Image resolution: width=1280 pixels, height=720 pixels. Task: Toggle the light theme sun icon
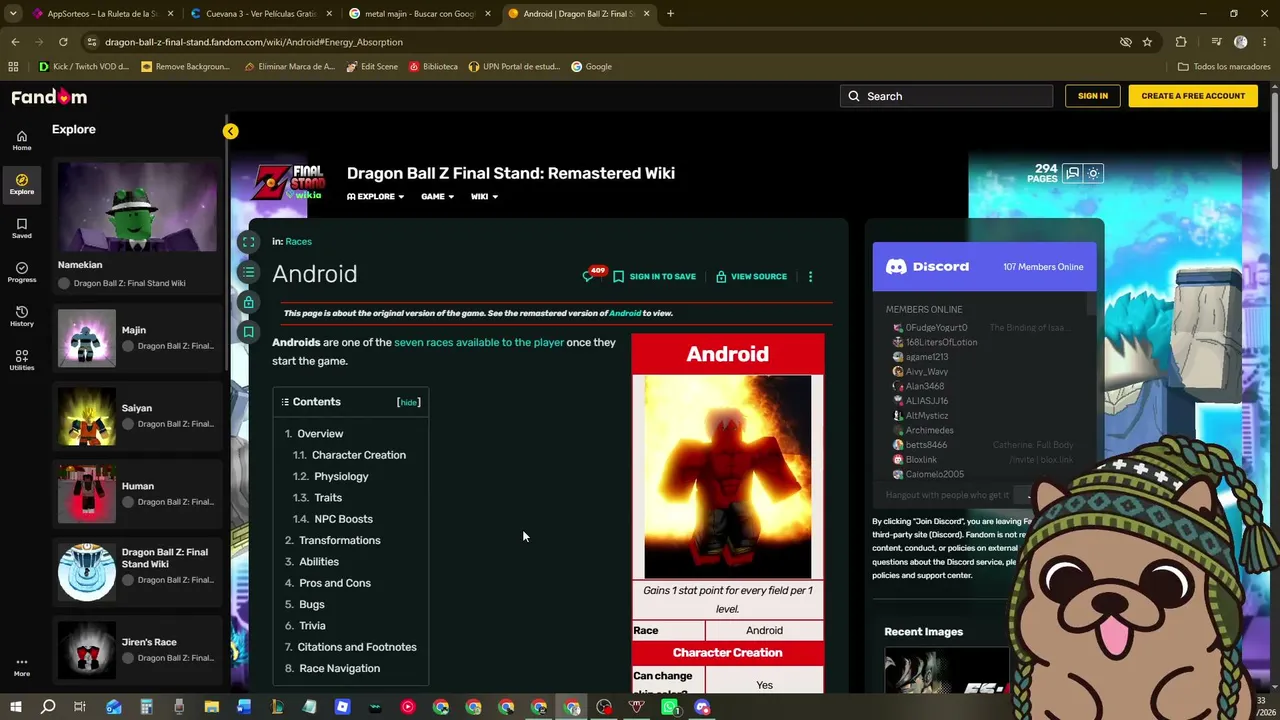(x=1093, y=173)
